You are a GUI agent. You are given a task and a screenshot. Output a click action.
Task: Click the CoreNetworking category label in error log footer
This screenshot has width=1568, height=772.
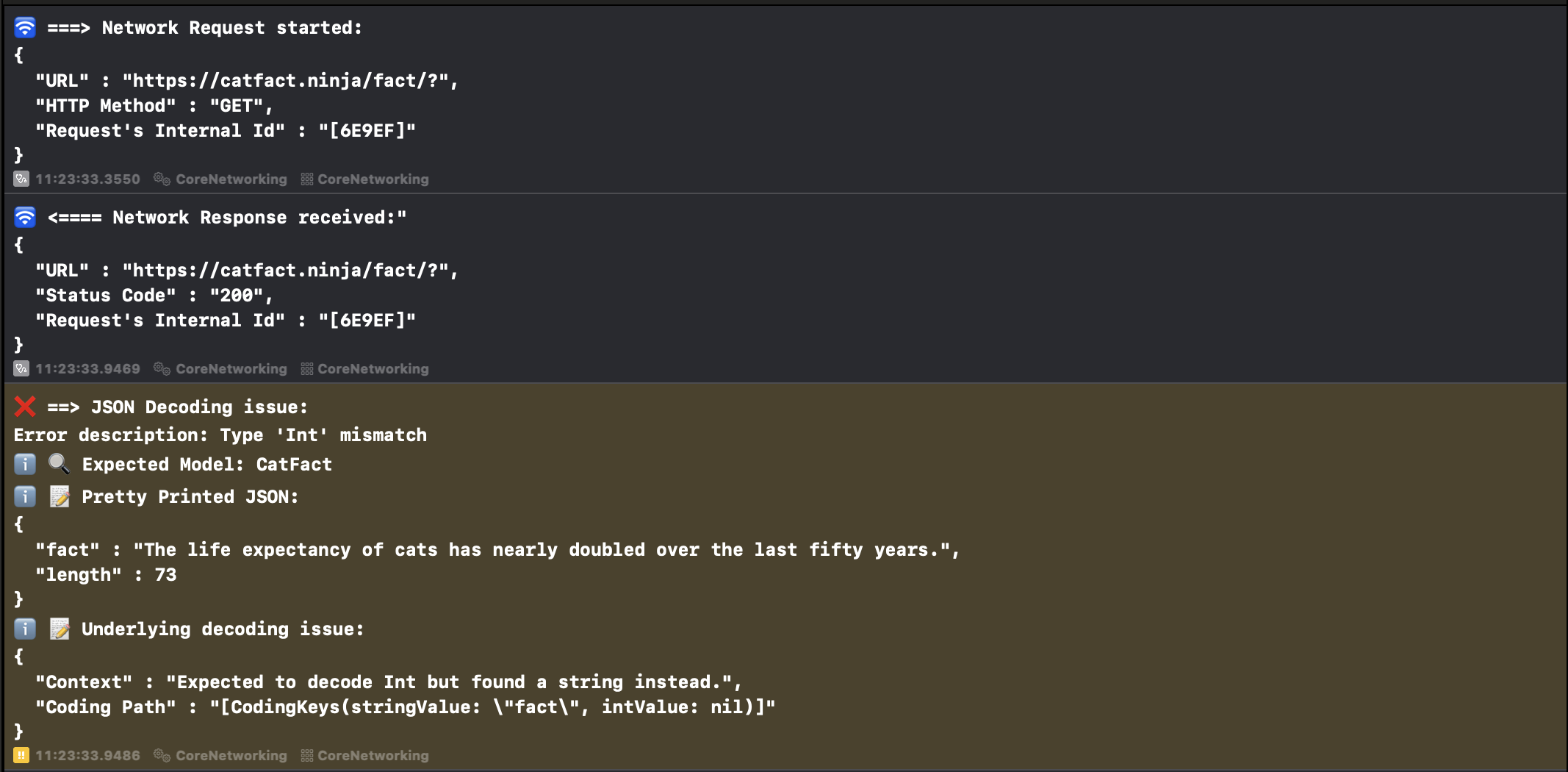coord(373,755)
